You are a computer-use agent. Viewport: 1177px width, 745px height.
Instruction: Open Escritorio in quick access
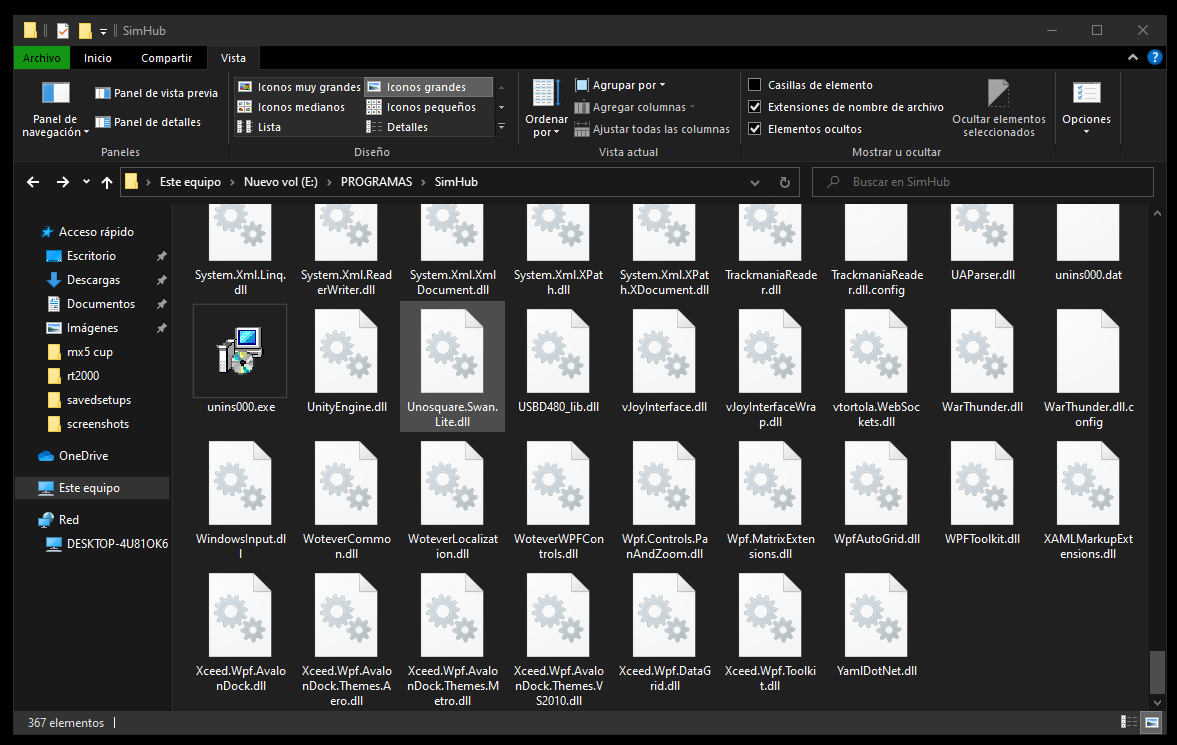pyautogui.click(x=91, y=256)
